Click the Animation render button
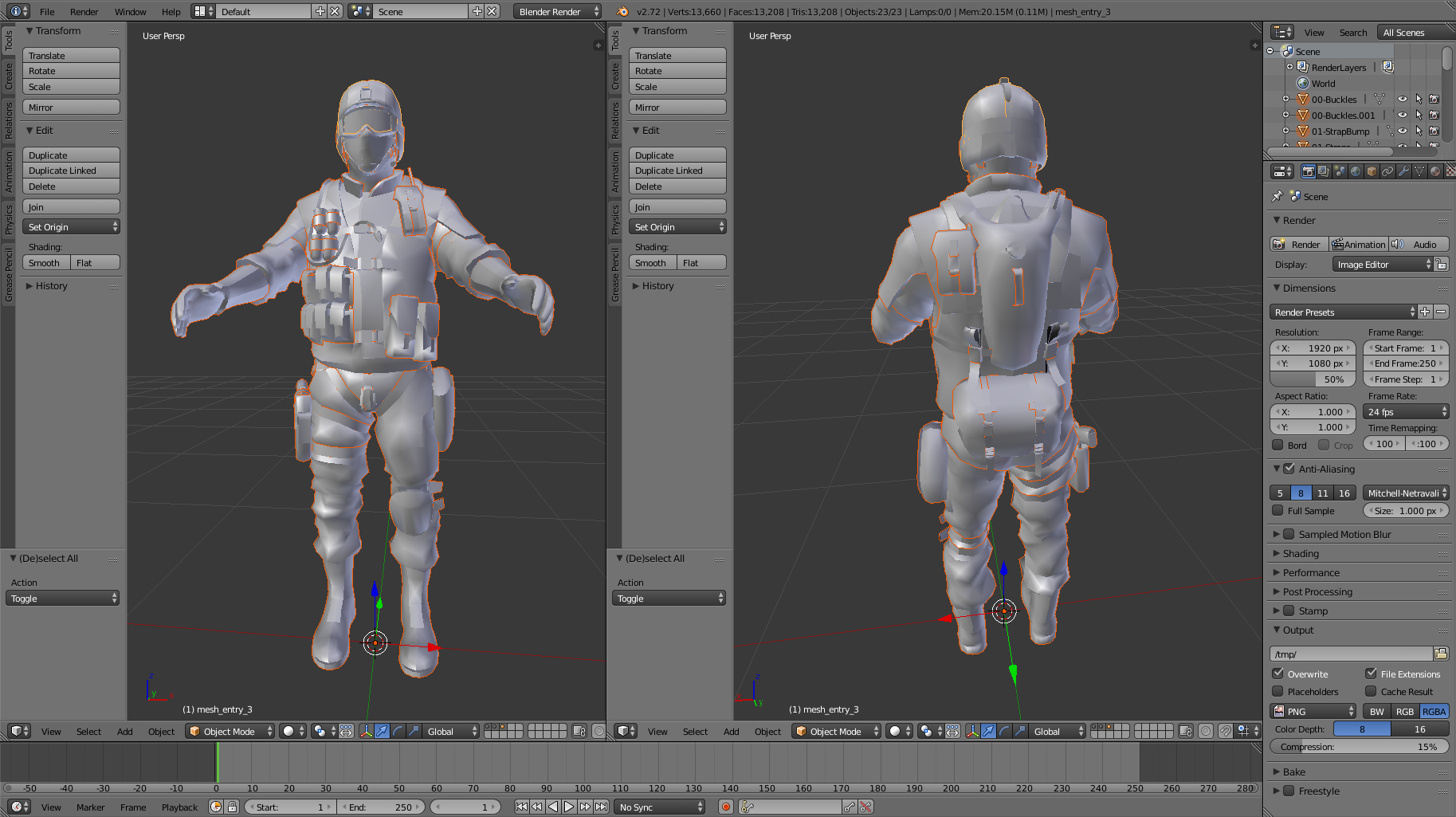Screen dimensions: 1456x817 1359,244
